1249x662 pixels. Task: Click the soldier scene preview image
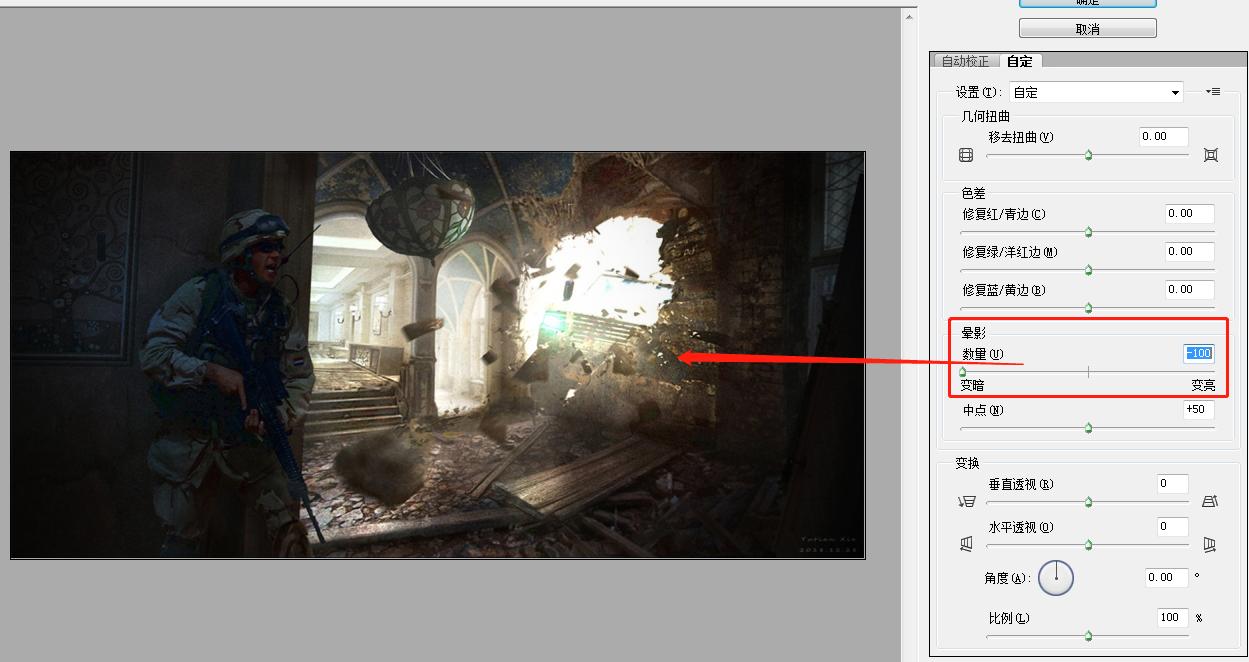[437, 355]
